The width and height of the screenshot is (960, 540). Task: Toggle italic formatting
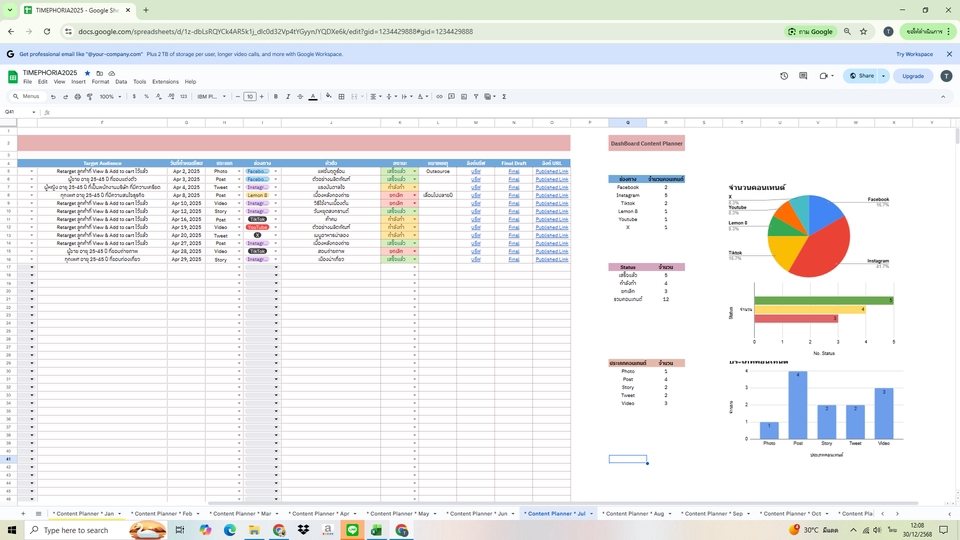(x=288, y=97)
